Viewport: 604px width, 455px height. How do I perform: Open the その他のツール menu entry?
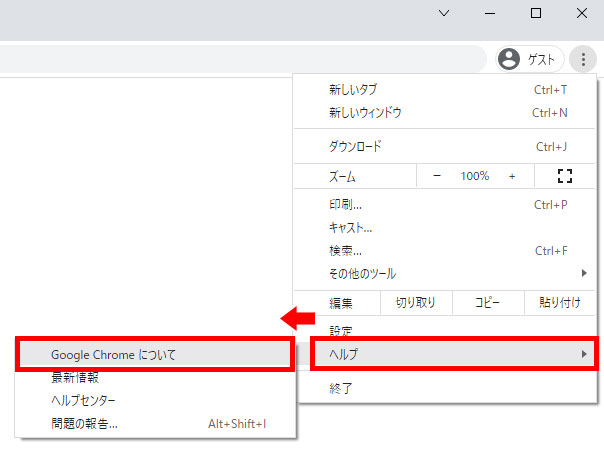pos(444,274)
